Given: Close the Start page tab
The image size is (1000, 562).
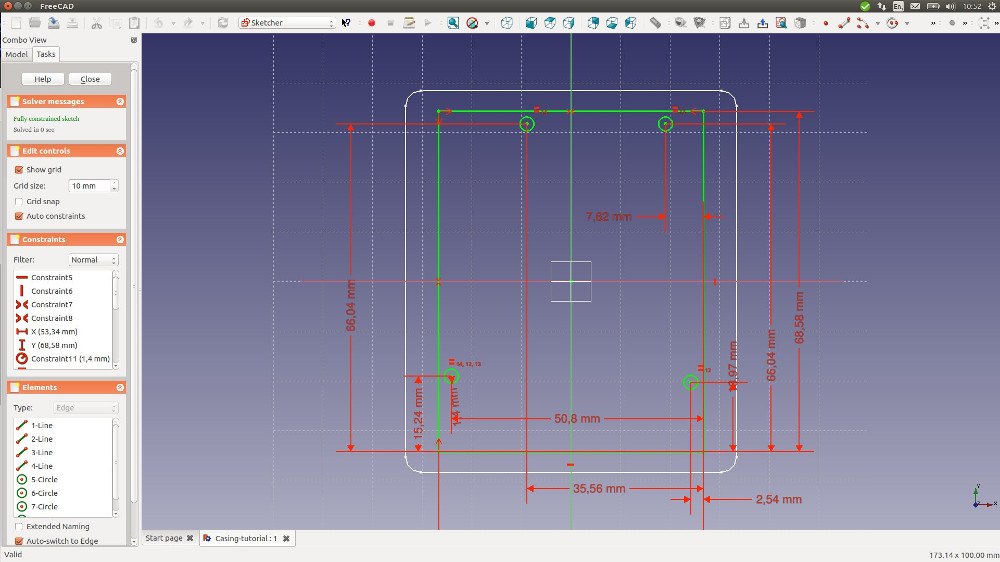Looking at the screenshot, I should 190,538.
